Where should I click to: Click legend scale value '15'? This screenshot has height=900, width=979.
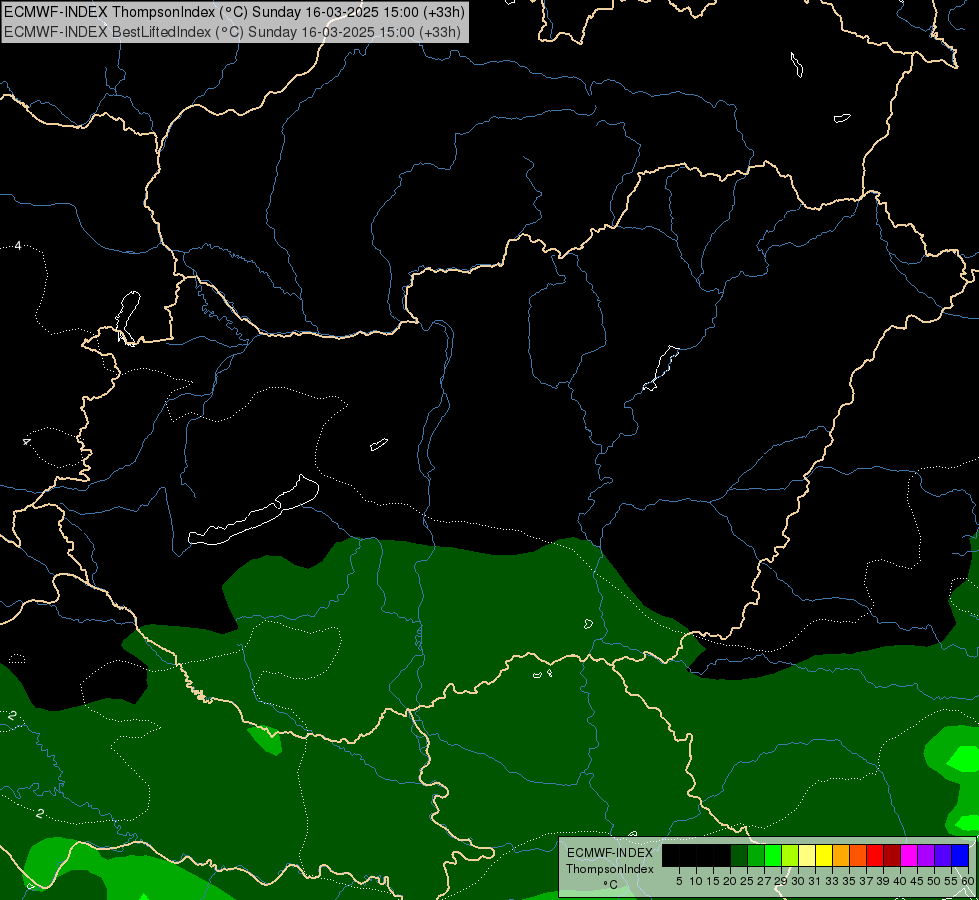tap(713, 881)
